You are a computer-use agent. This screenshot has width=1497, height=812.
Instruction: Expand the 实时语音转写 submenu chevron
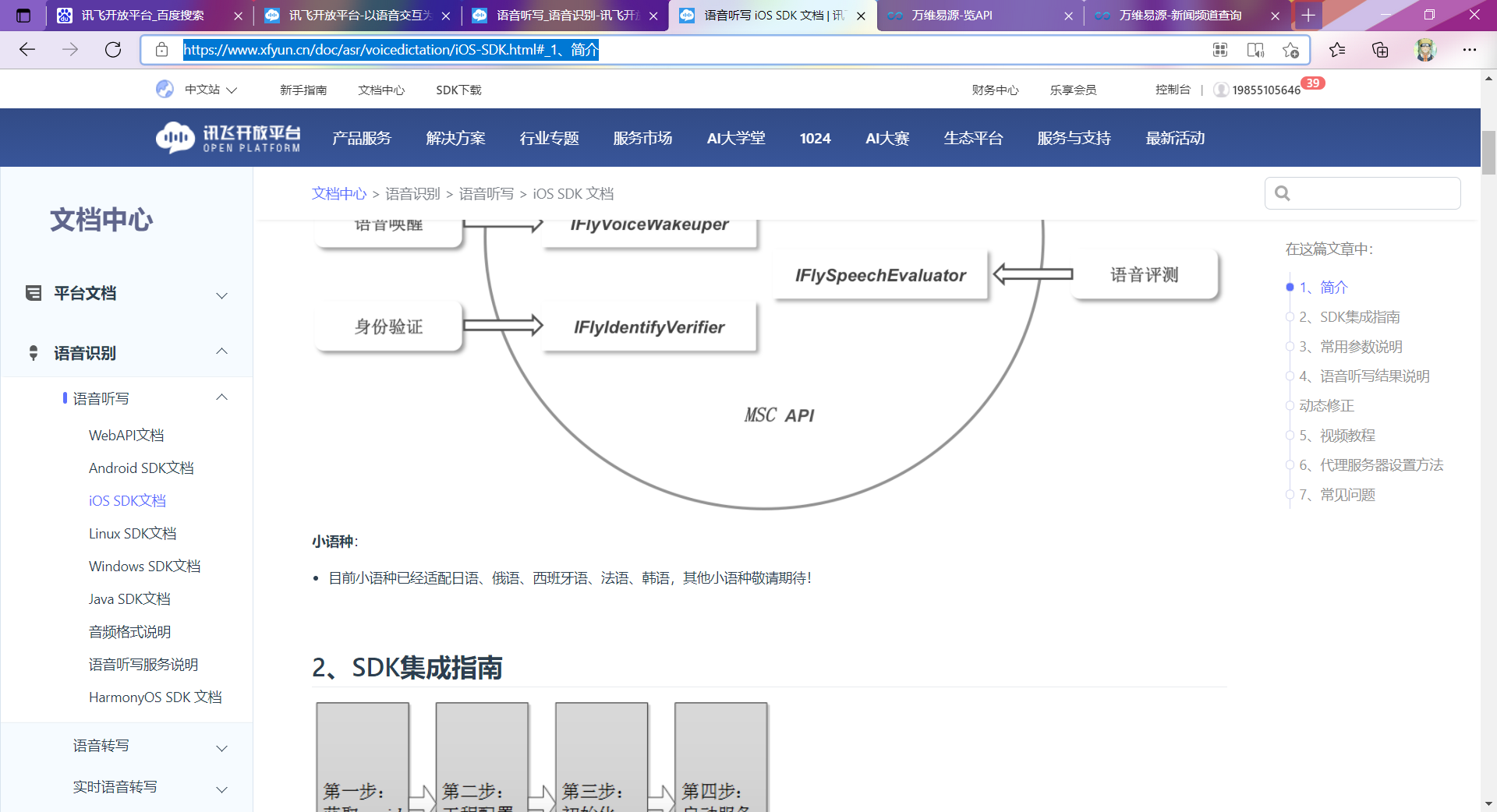click(221, 789)
